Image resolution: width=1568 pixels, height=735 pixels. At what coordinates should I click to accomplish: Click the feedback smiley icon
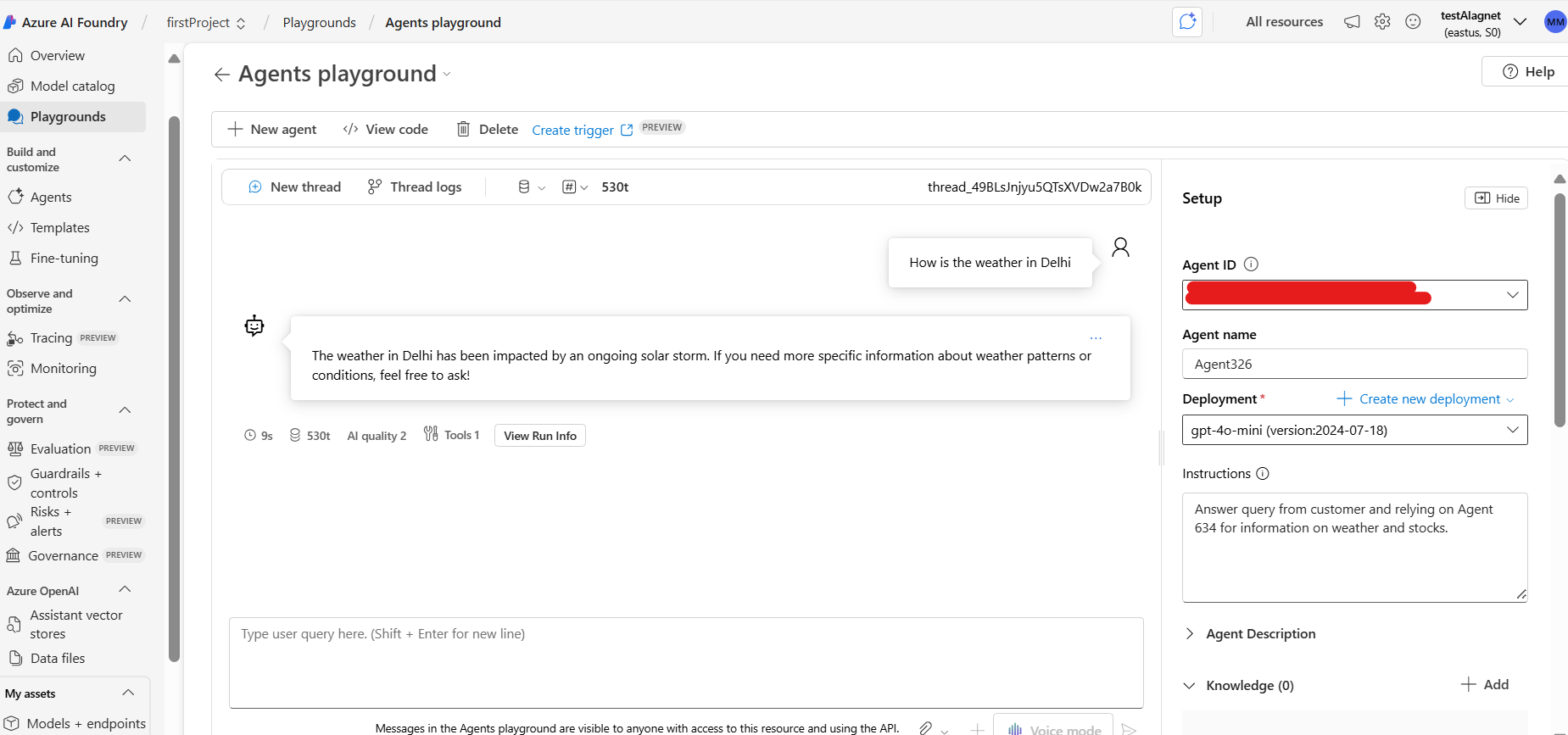point(1413,22)
